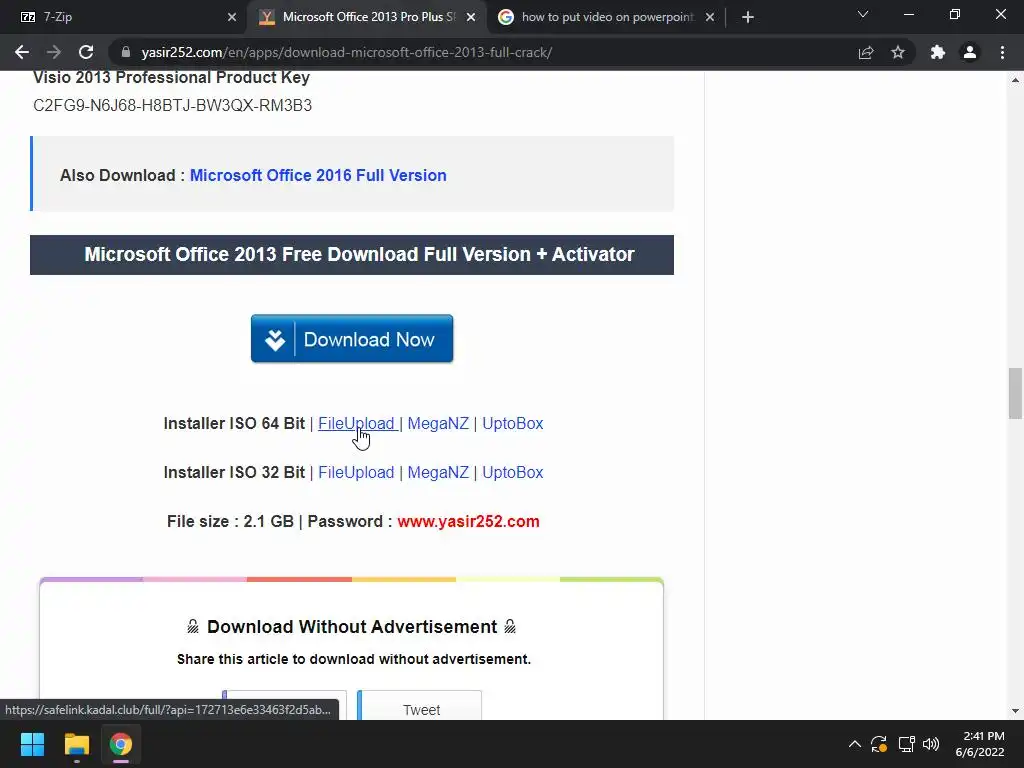This screenshot has width=1024, height=768.
Task: Open Microsoft Office 2016 Full Version link
Action: 318,176
